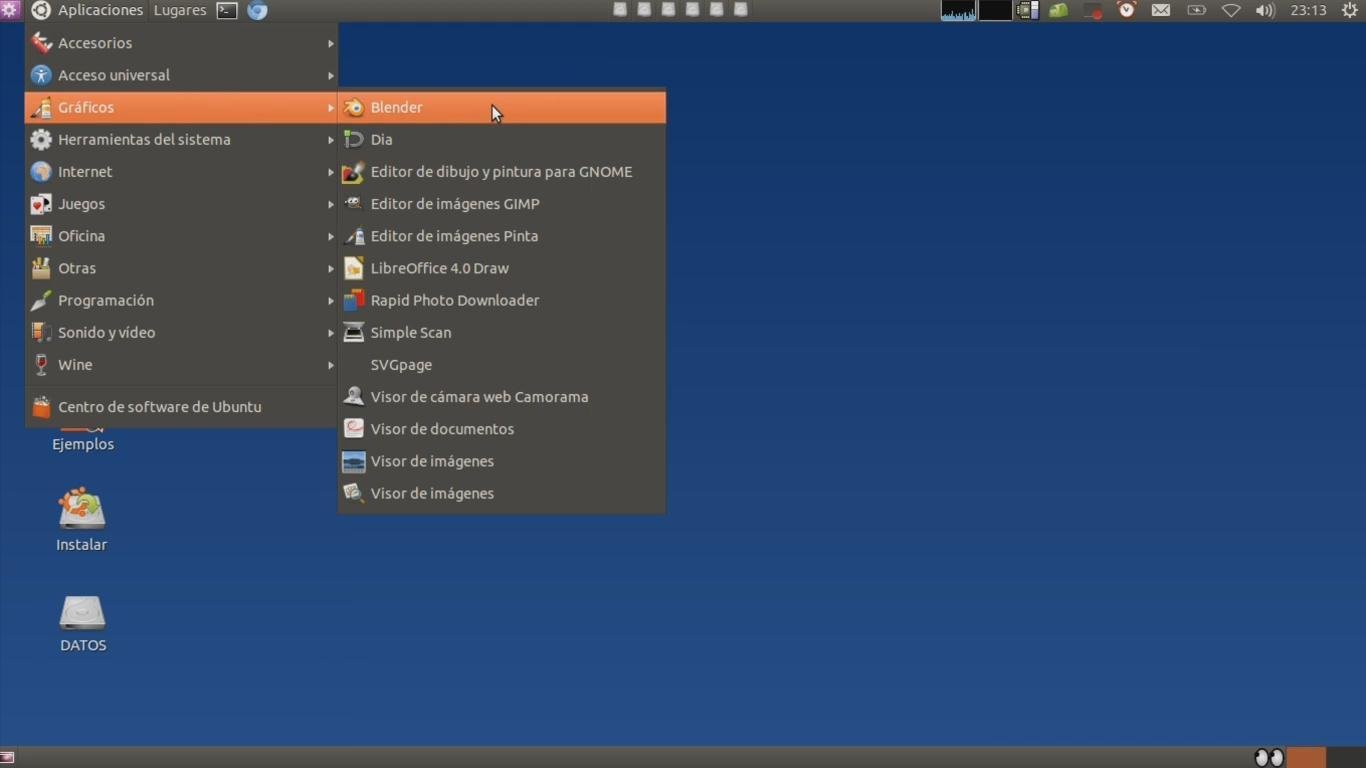Launch Editor de imágenes GIMP

[502, 203]
